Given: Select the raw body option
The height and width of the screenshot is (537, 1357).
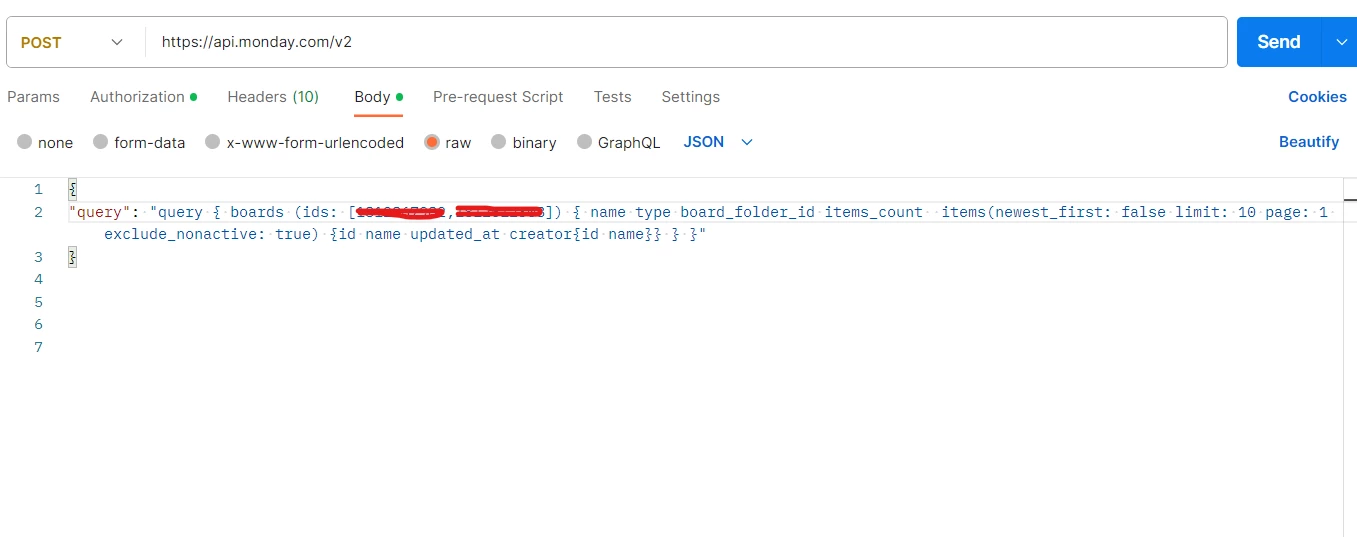Looking at the screenshot, I should tap(448, 142).
